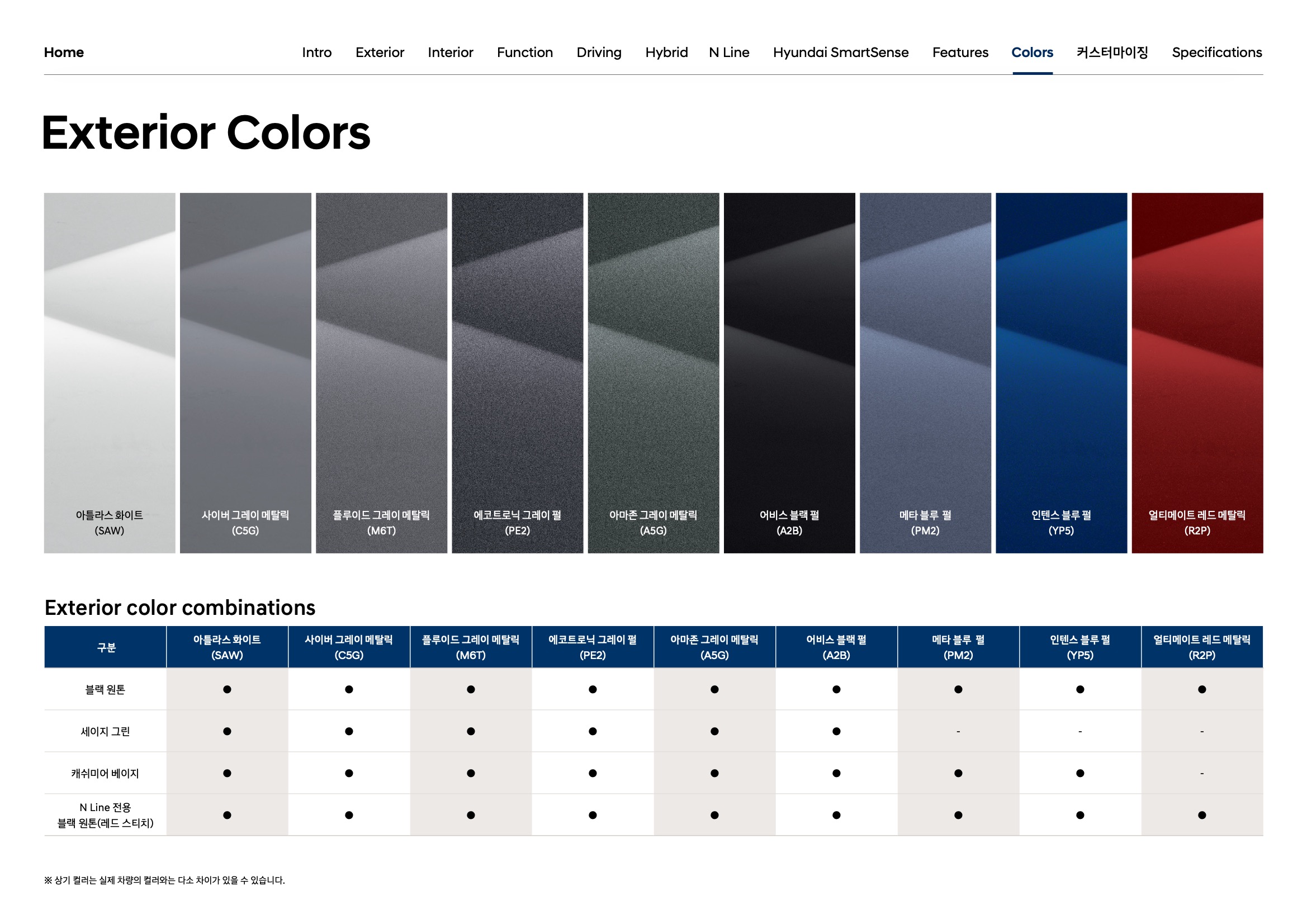Open the 커스터마이징 menu item

click(x=1112, y=53)
